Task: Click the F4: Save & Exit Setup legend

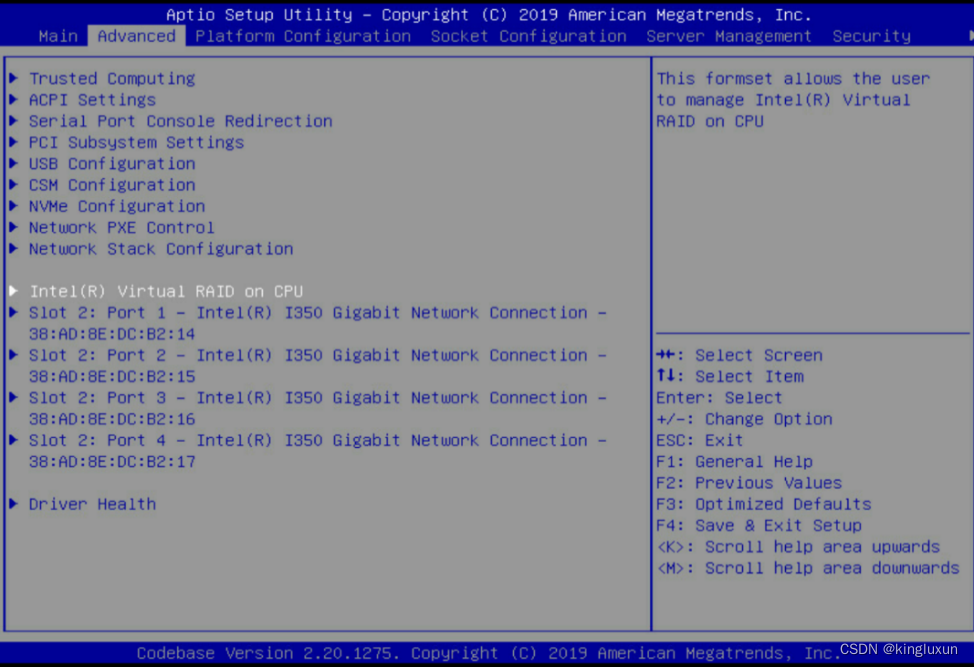Action: 762,524
